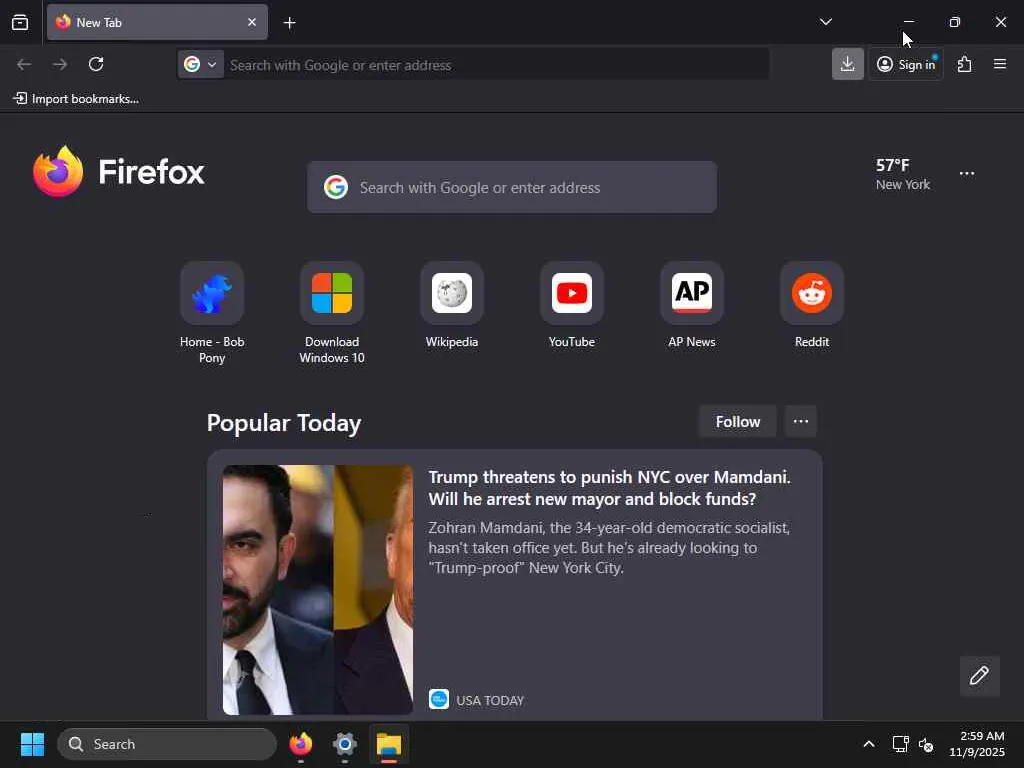Image resolution: width=1024 pixels, height=768 pixels.
Task: Click the Firefox logo
Action: (x=118, y=172)
